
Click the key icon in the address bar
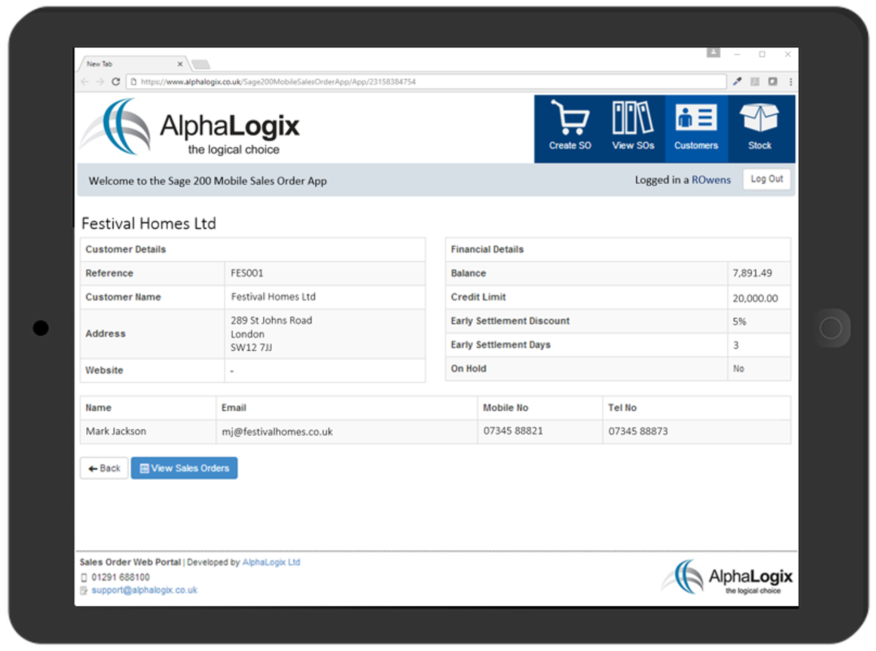(x=737, y=82)
